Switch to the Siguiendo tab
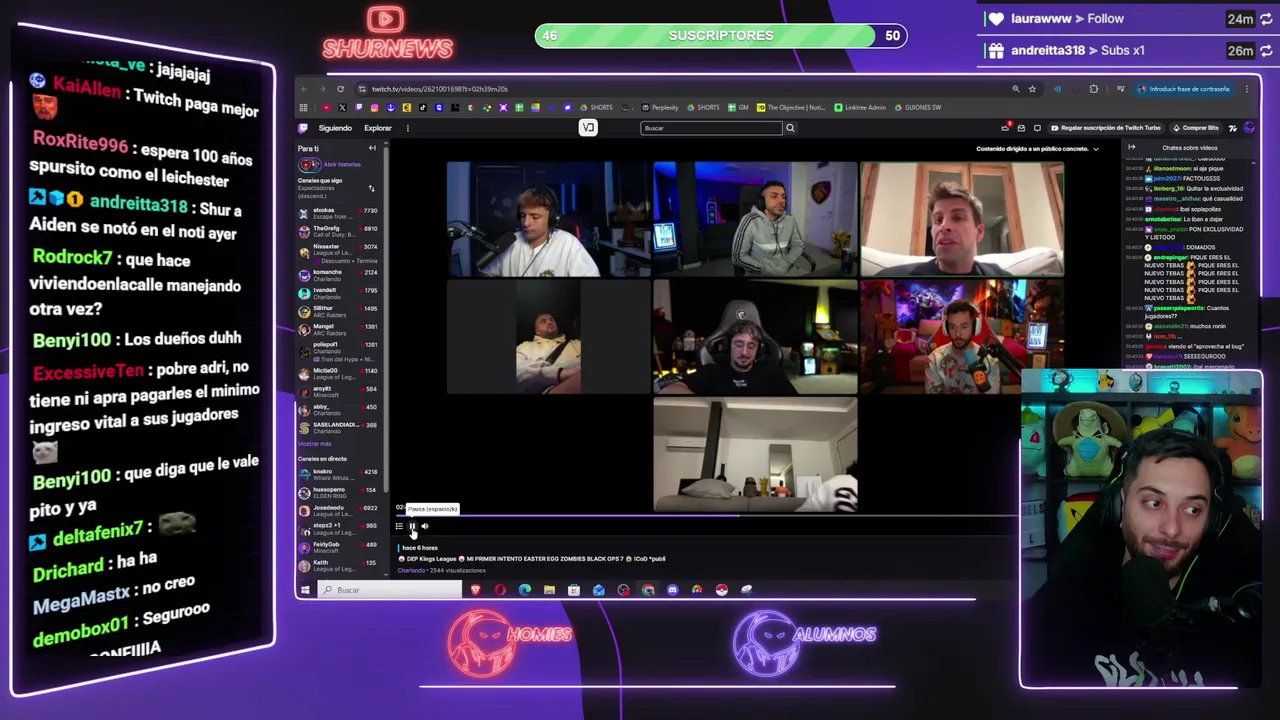 click(335, 128)
